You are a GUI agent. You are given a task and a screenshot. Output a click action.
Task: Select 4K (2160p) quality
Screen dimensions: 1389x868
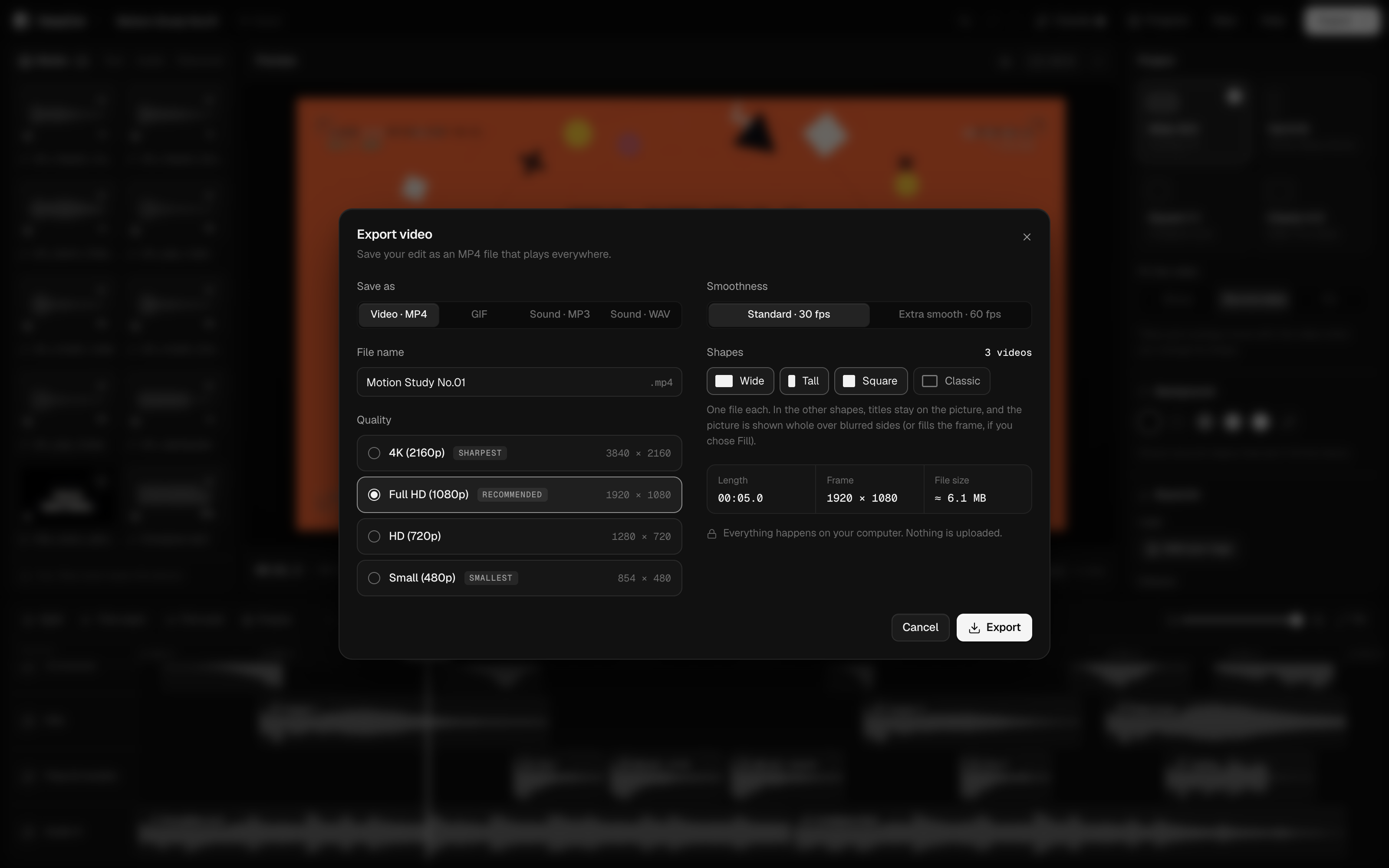[519, 453]
